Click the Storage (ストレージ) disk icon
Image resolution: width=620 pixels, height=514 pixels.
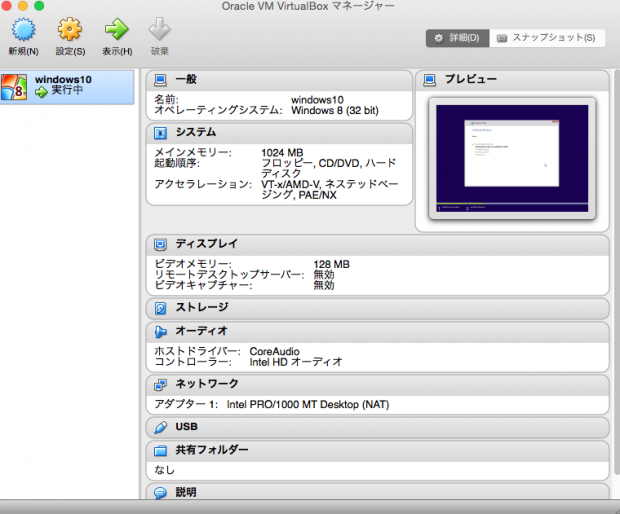point(160,308)
